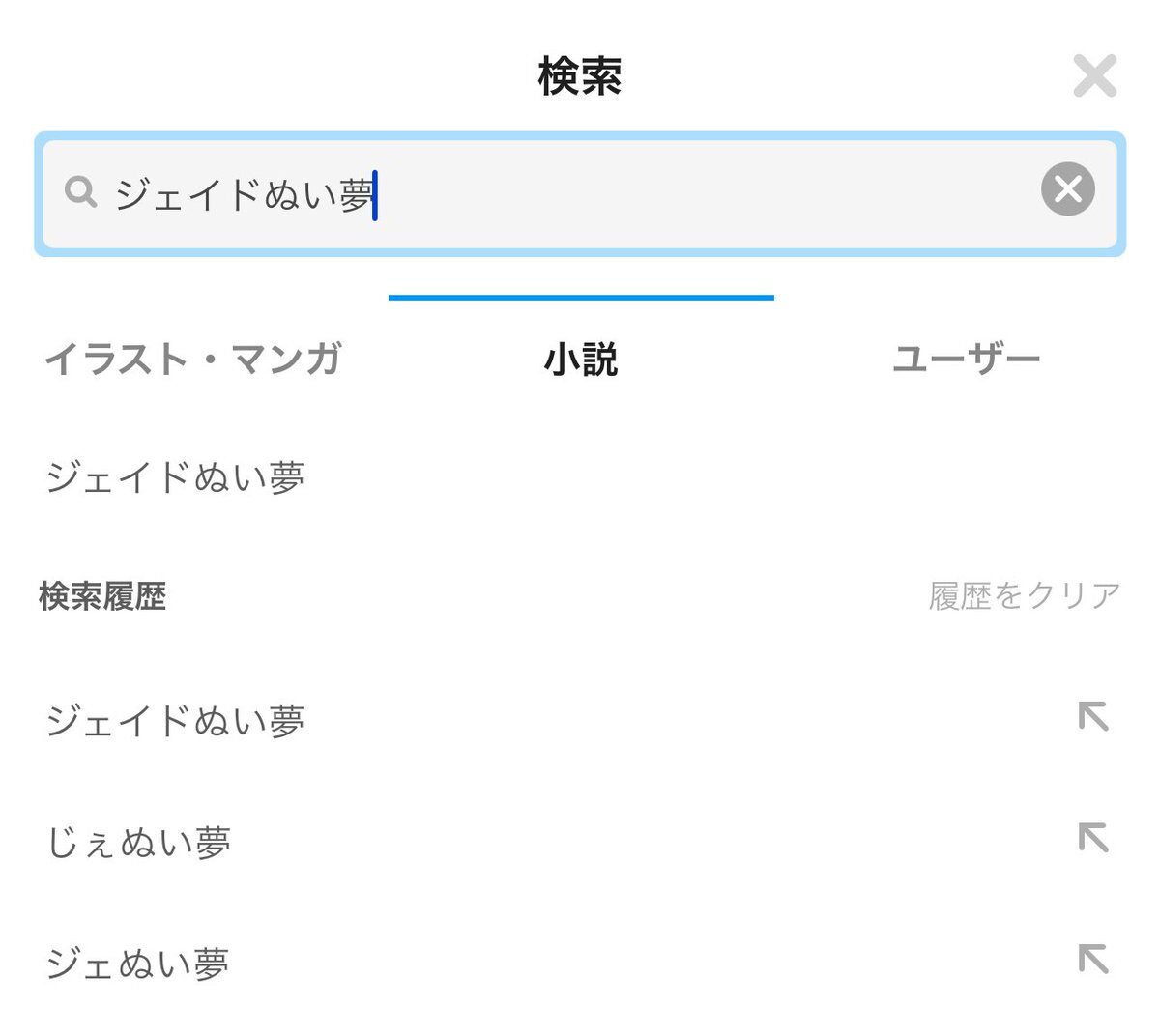Click the 検索履歴 section header
Image resolution: width=1160 pixels, height=1036 pixels.
[x=102, y=596]
